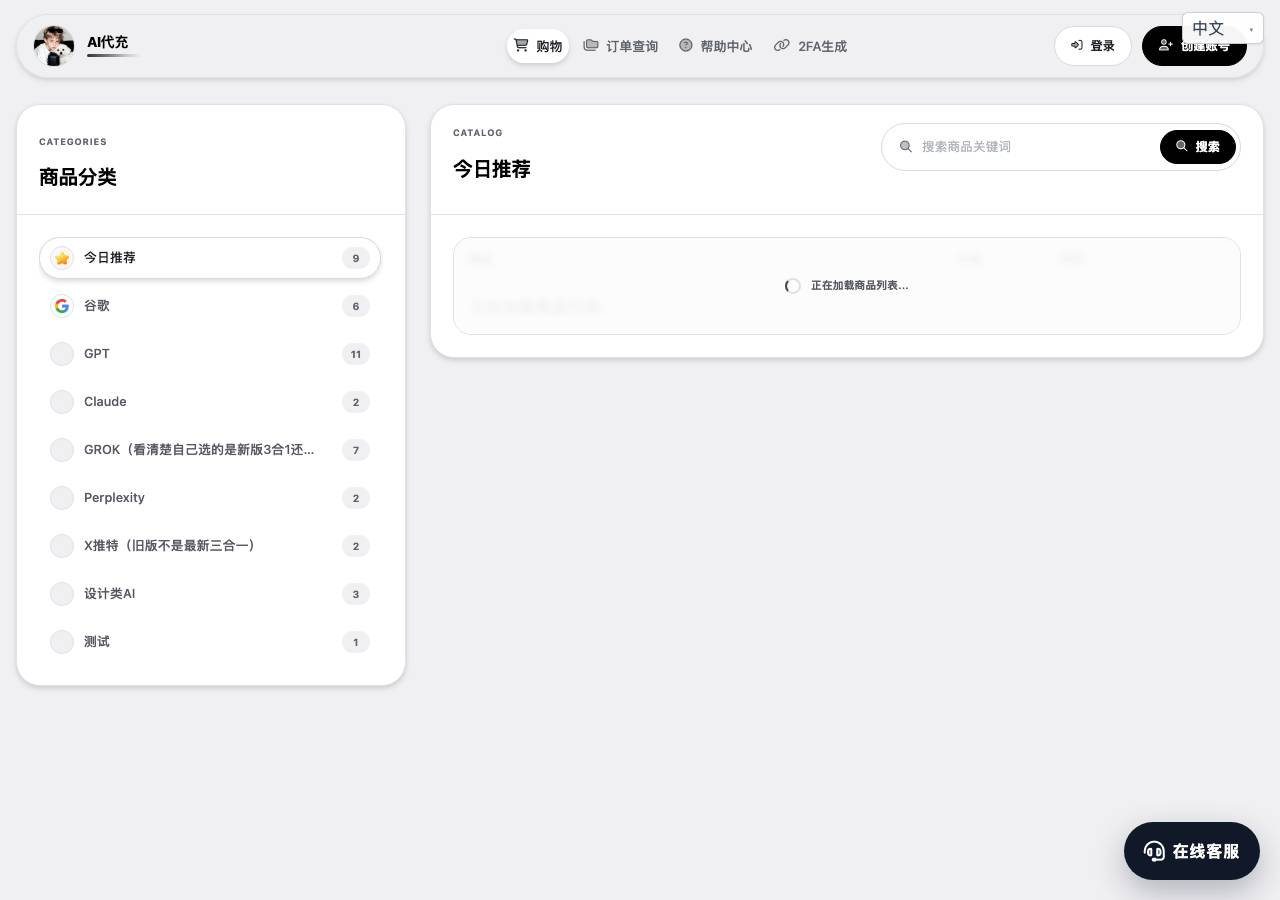Click the star icon beside 今日推荐

(62, 258)
